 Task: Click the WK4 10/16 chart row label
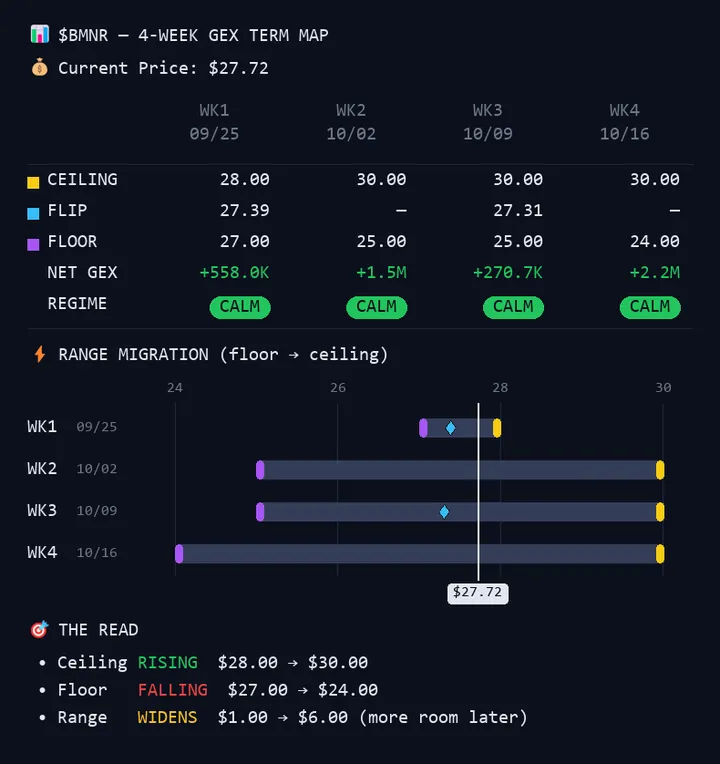(x=72, y=553)
